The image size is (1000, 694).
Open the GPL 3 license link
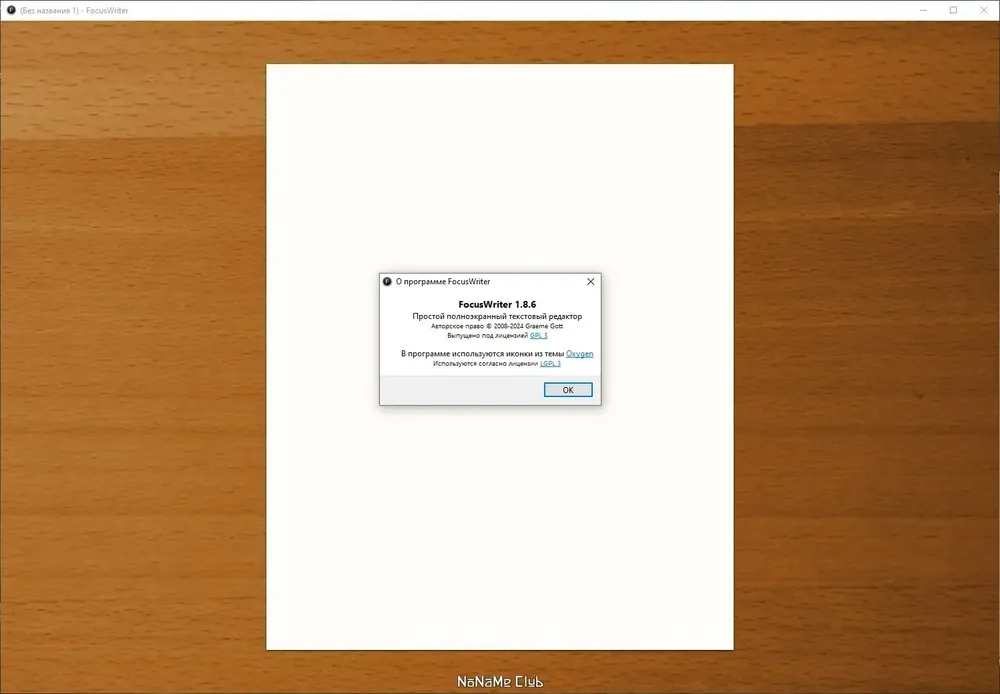(x=538, y=336)
